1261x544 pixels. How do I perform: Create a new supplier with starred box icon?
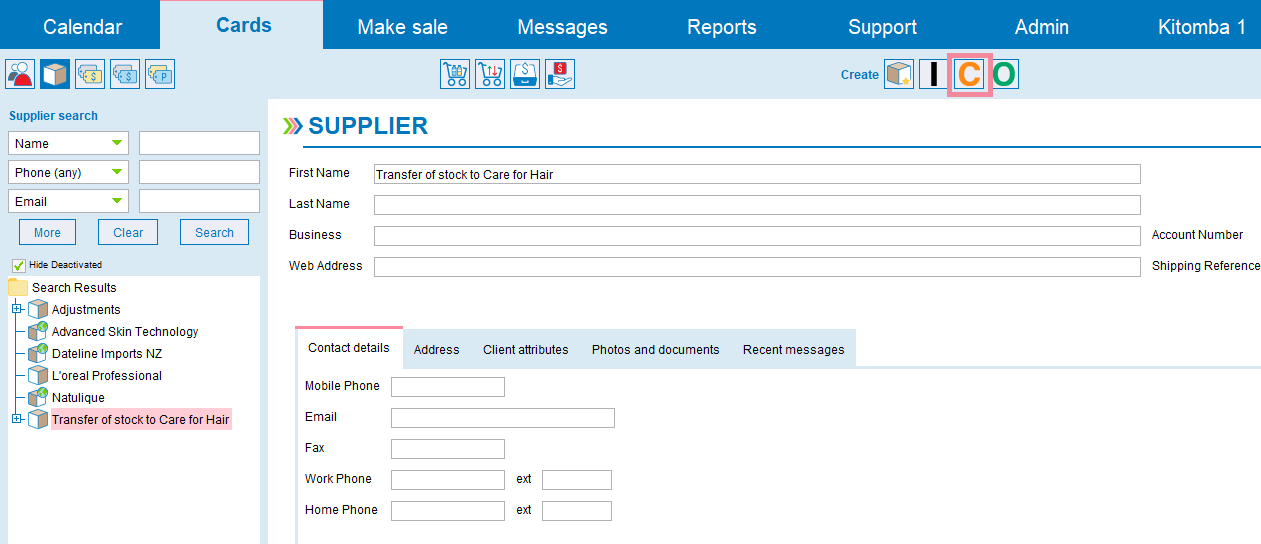click(899, 74)
